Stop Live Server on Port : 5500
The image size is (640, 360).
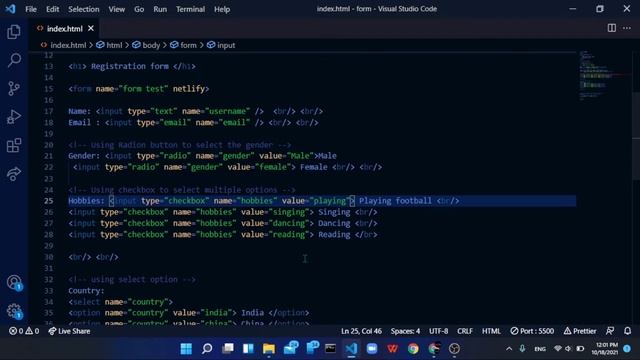click(532, 331)
